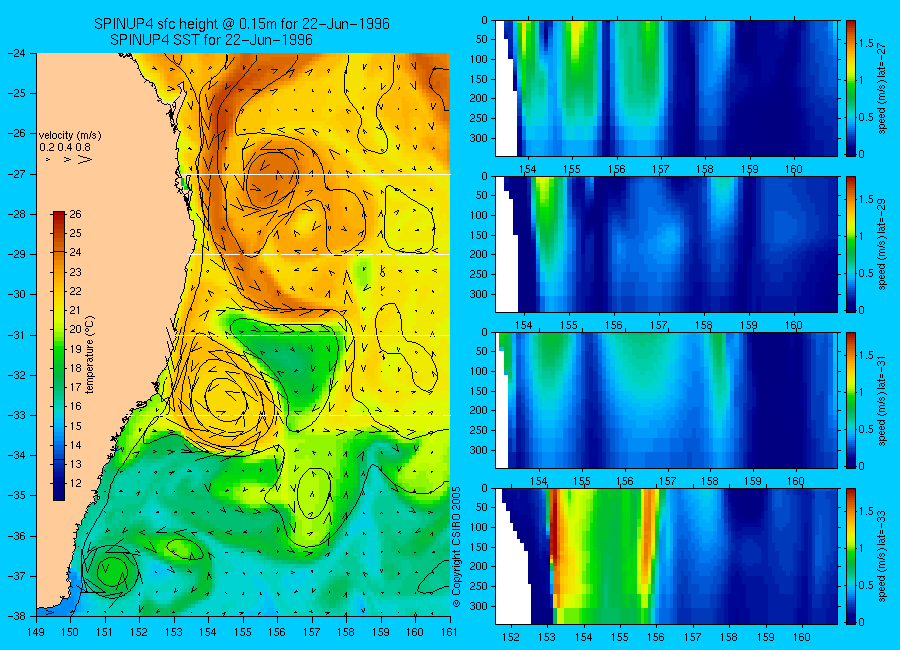Click the 'speed (m/s) lat=-33' label

[x=882, y=556]
